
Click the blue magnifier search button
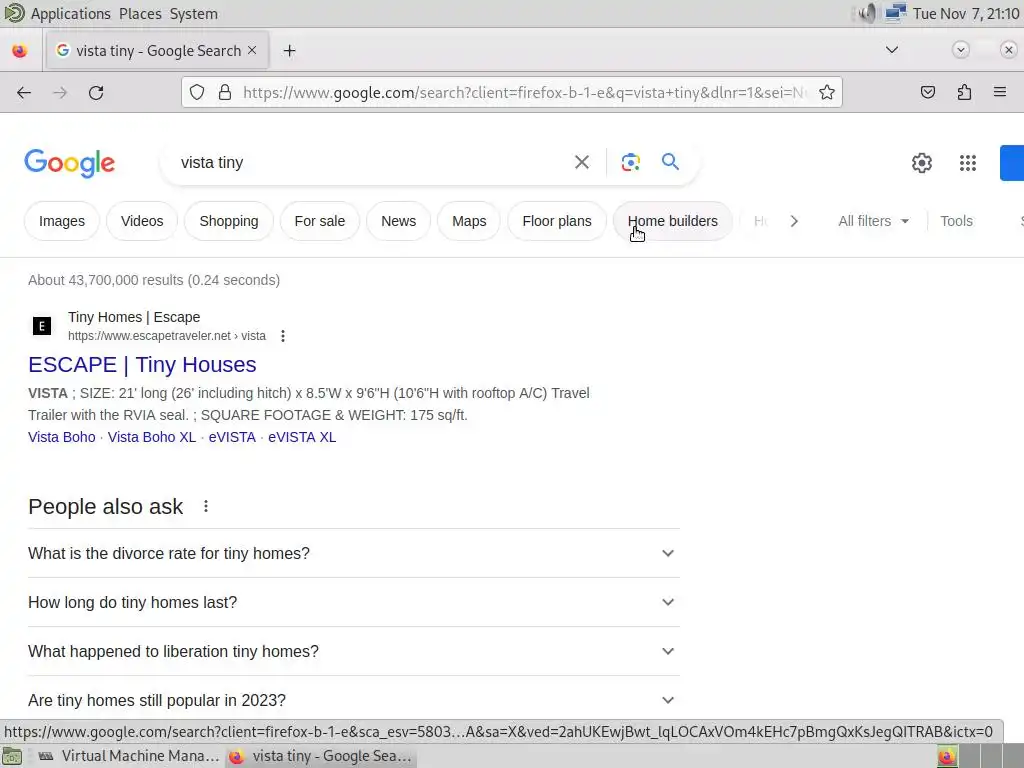click(670, 161)
